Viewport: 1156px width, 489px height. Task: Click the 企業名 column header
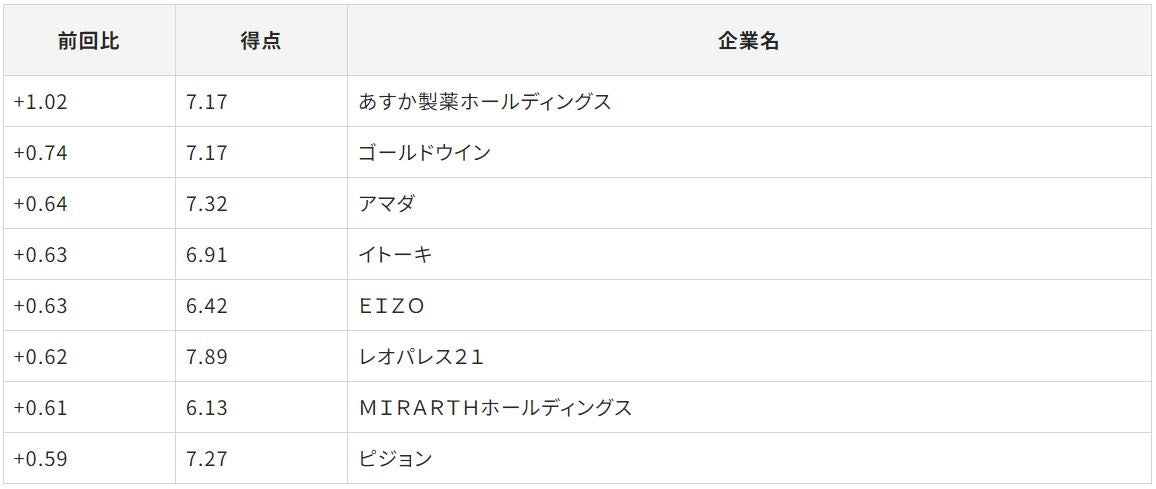pyautogui.click(x=749, y=41)
